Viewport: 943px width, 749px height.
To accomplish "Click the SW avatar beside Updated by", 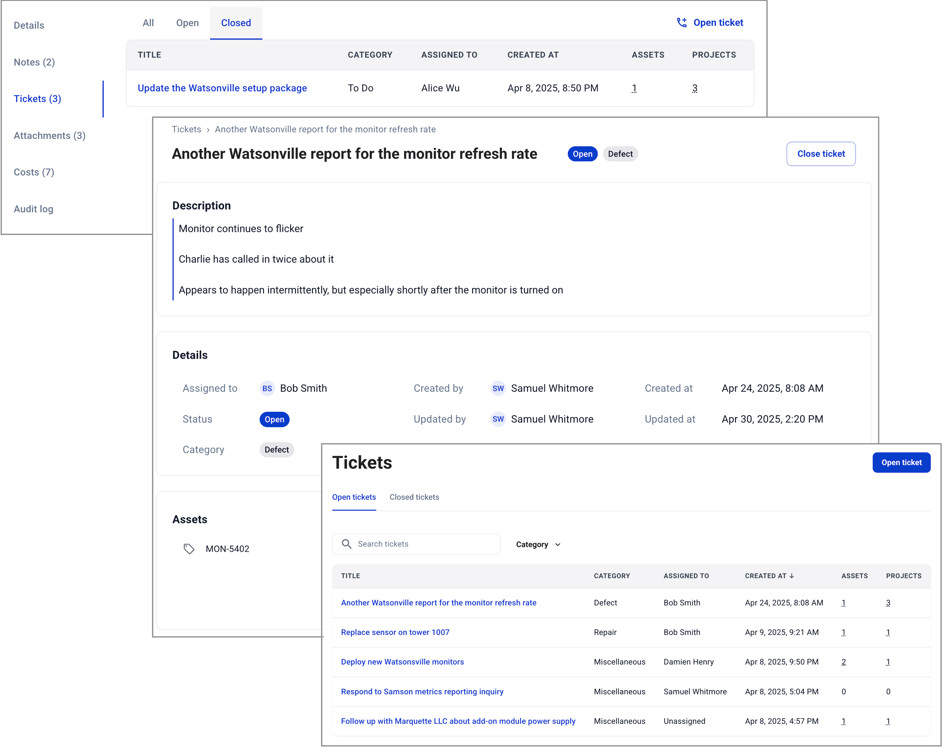I will coord(498,419).
